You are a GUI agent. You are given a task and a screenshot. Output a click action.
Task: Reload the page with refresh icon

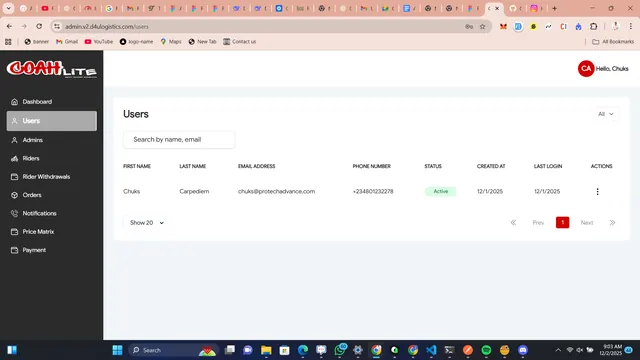(x=39, y=26)
